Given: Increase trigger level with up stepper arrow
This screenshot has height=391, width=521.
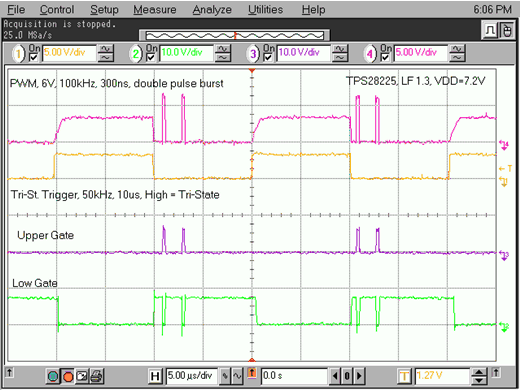Looking at the screenshot, I should [x=479, y=372].
